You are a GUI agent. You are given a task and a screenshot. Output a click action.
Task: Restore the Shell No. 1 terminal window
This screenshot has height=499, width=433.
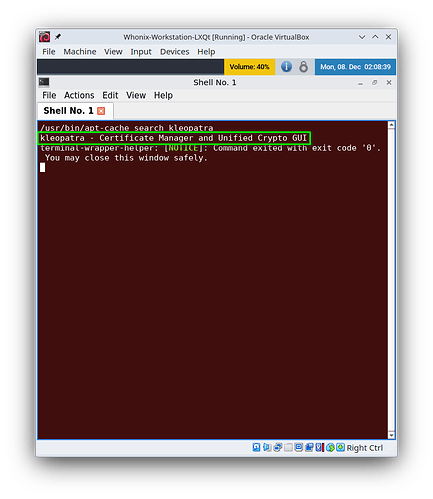click(375, 82)
